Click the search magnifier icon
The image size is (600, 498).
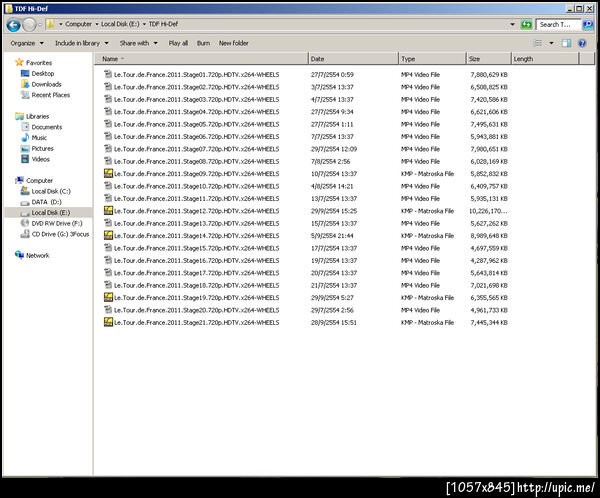coord(587,24)
